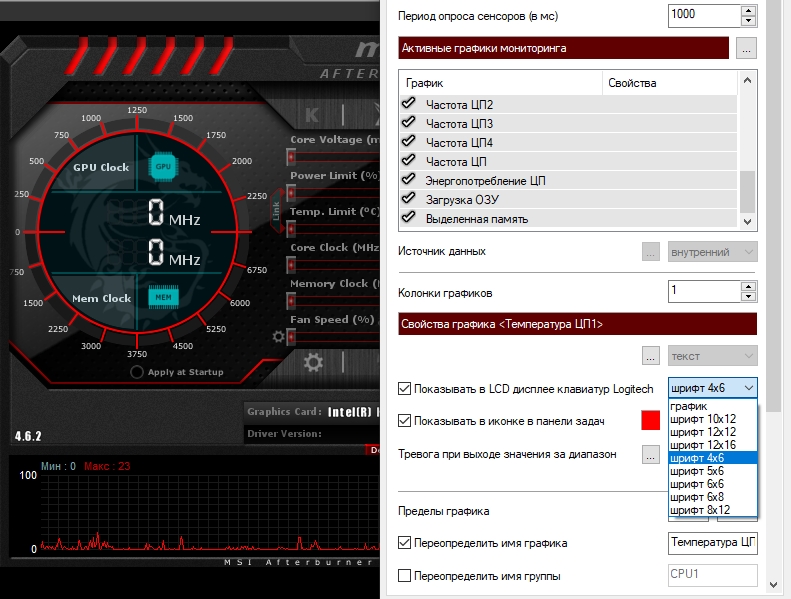The image size is (791, 599).
Task: Click the monitoring graph area in Afterburner
Action: tap(209, 512)
